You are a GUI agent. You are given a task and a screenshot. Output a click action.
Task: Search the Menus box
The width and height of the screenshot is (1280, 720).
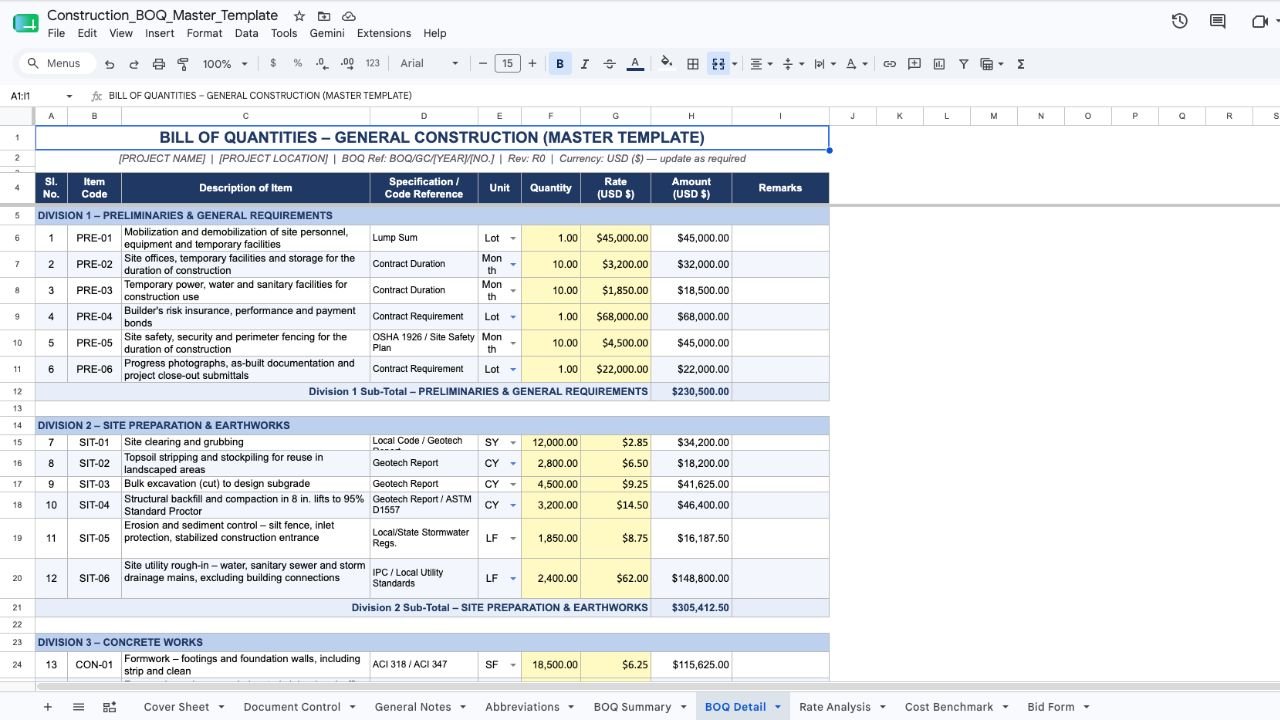coord(56,63)
